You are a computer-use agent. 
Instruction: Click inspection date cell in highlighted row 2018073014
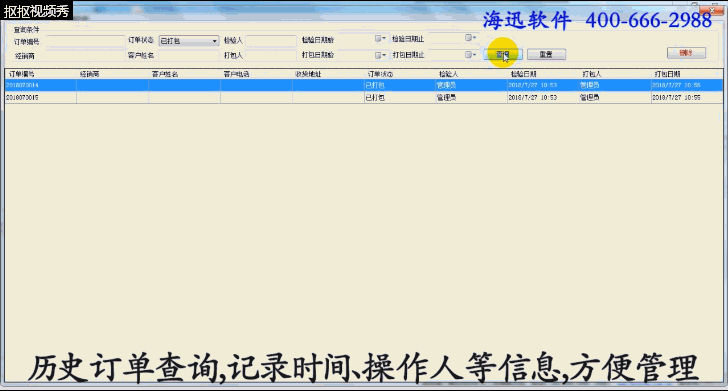point(543,85)
